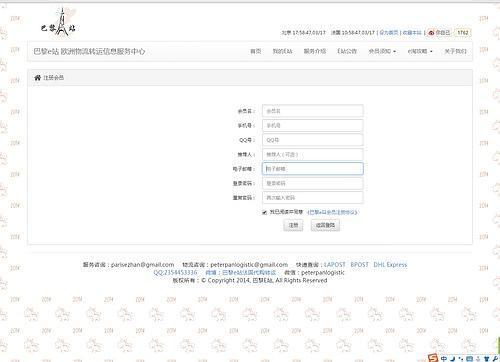Click the person icon in Sogou input bar

coord(478,359)
